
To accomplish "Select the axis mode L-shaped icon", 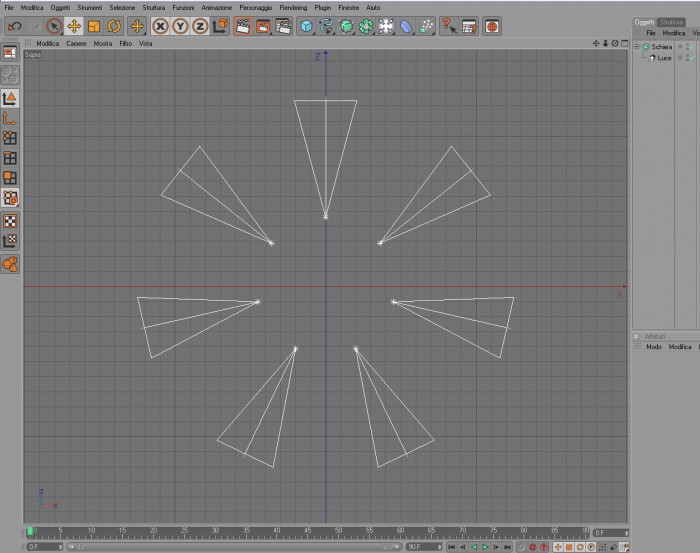I will (x=10, y=119).
